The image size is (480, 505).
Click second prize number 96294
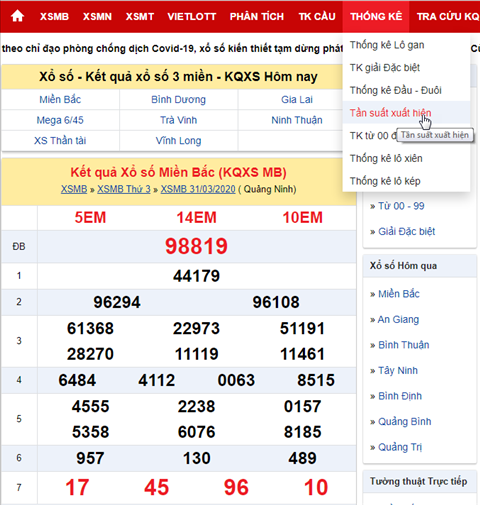click(117, 302)
